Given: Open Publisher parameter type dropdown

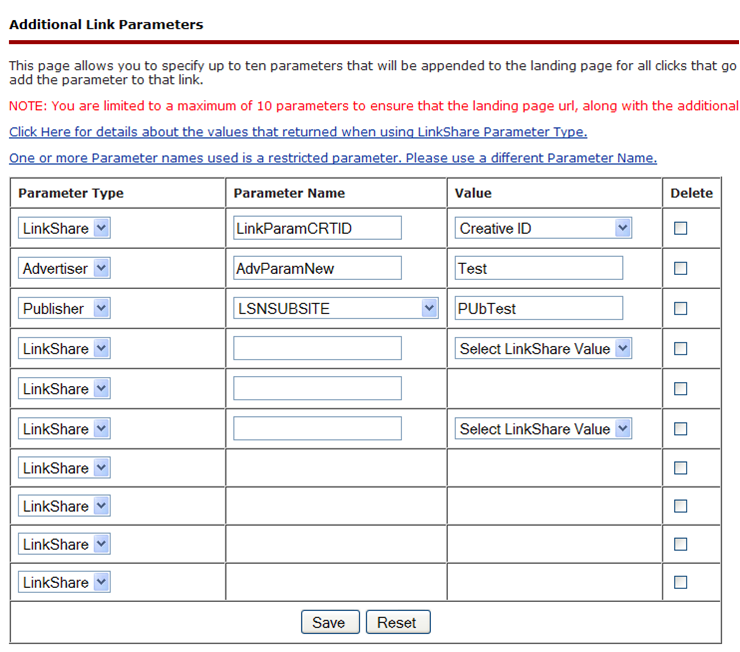Looking at the screenshot, I should click(64, 308).
